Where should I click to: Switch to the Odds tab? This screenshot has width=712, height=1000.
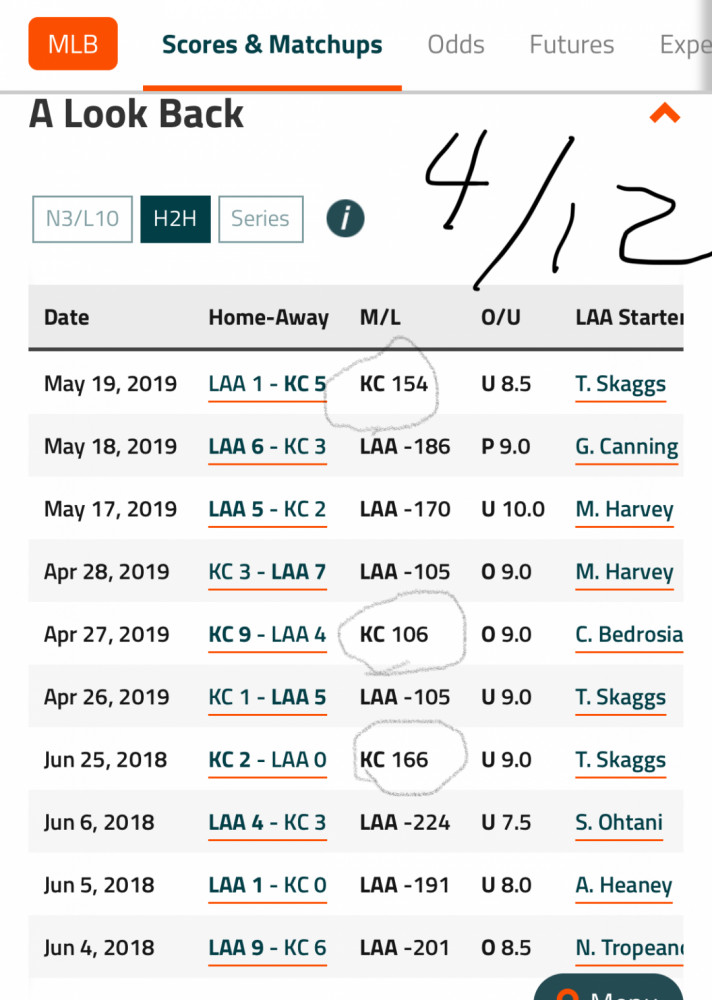[456, 45]
